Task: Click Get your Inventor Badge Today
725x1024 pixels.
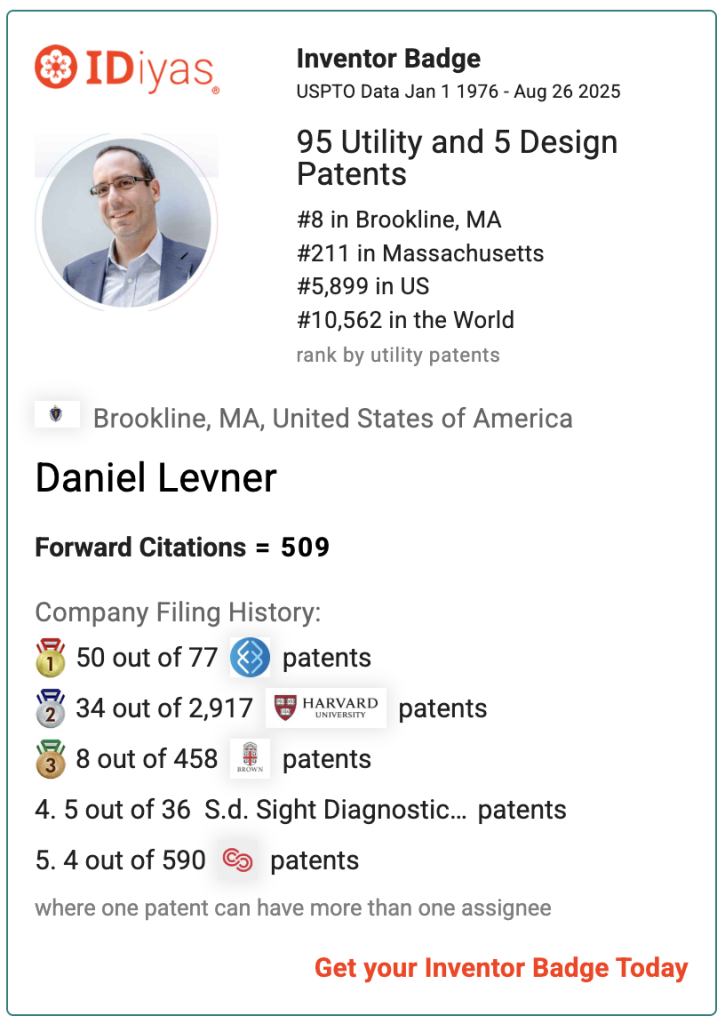Action: [501, 968]
